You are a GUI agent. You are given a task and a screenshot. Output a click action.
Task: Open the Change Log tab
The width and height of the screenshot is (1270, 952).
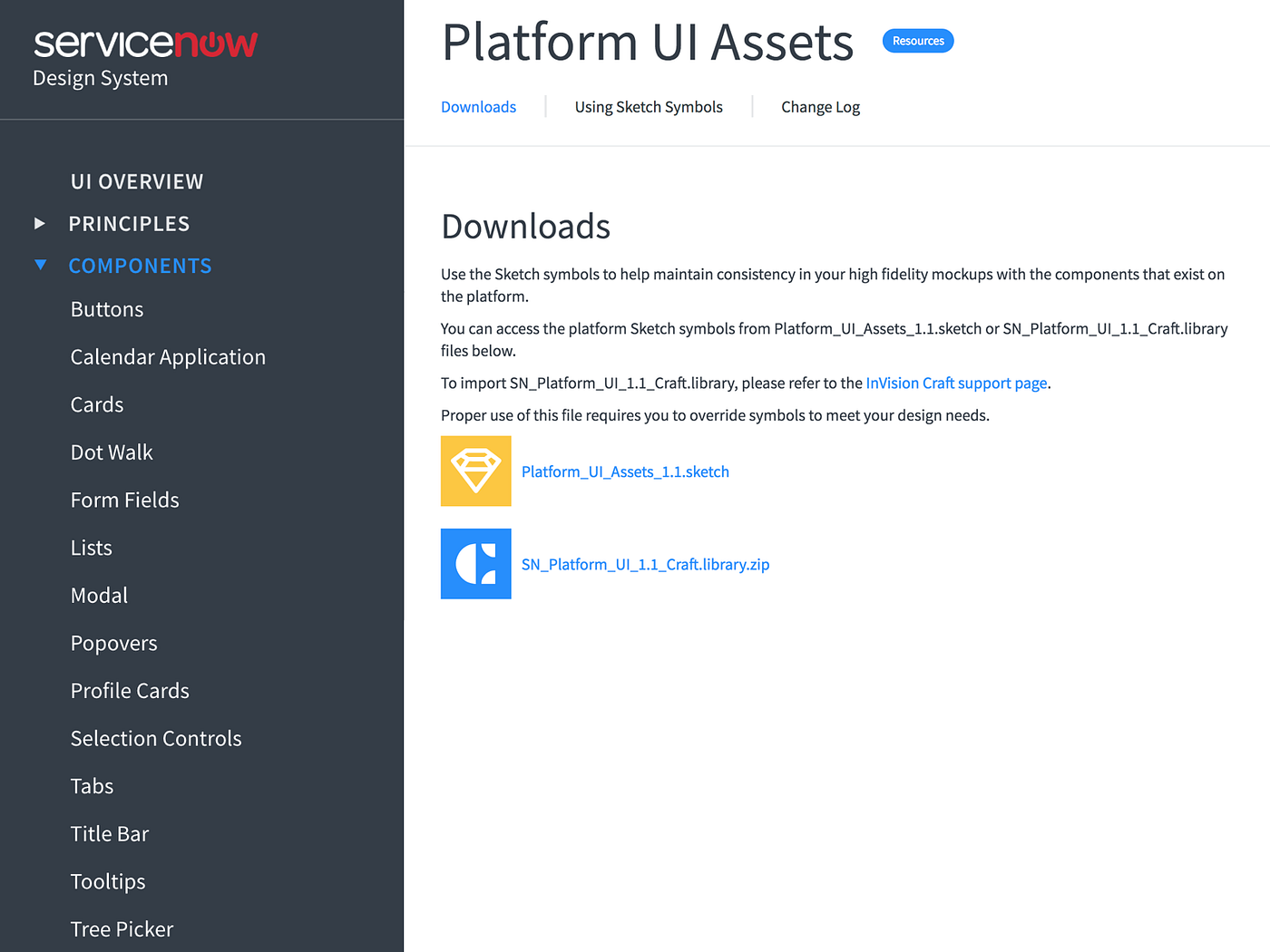[820, 106]
